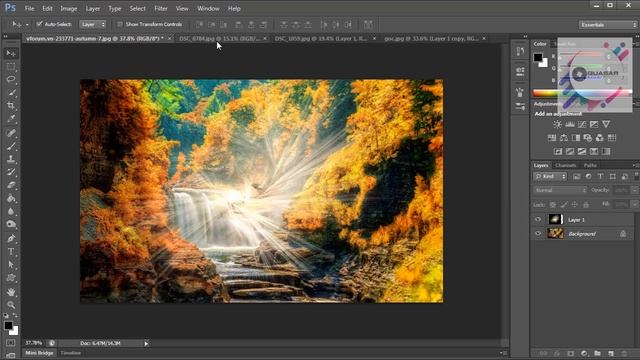Hide Layer 1 with its eye icon
The image size is (640, 360).
(x=538, y=220)
